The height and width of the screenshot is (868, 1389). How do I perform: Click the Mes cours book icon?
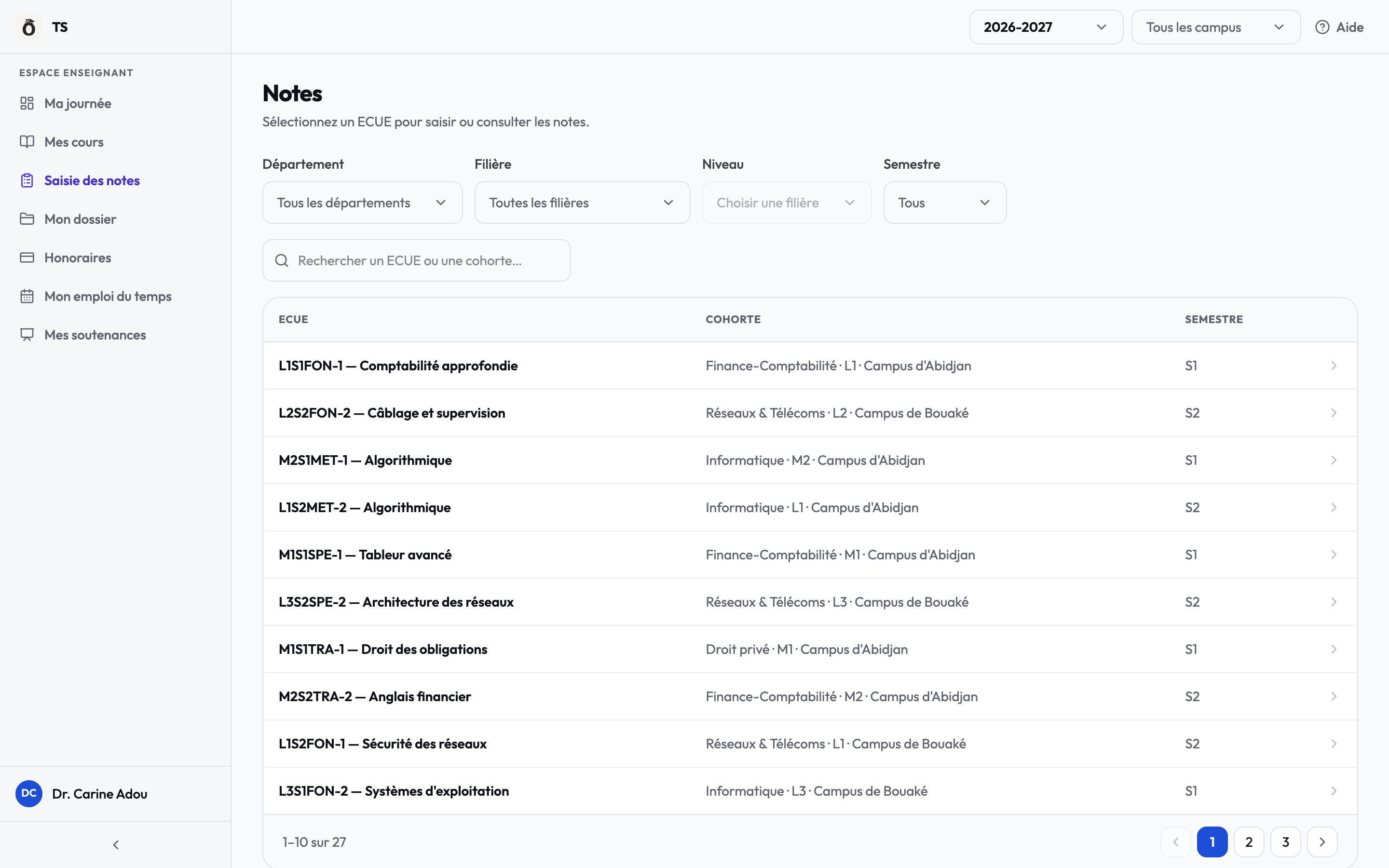(x=27, y=142)
